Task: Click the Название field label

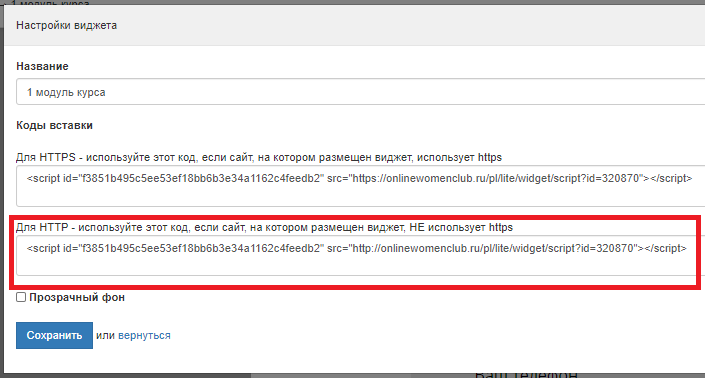Action: click(42, 66)
